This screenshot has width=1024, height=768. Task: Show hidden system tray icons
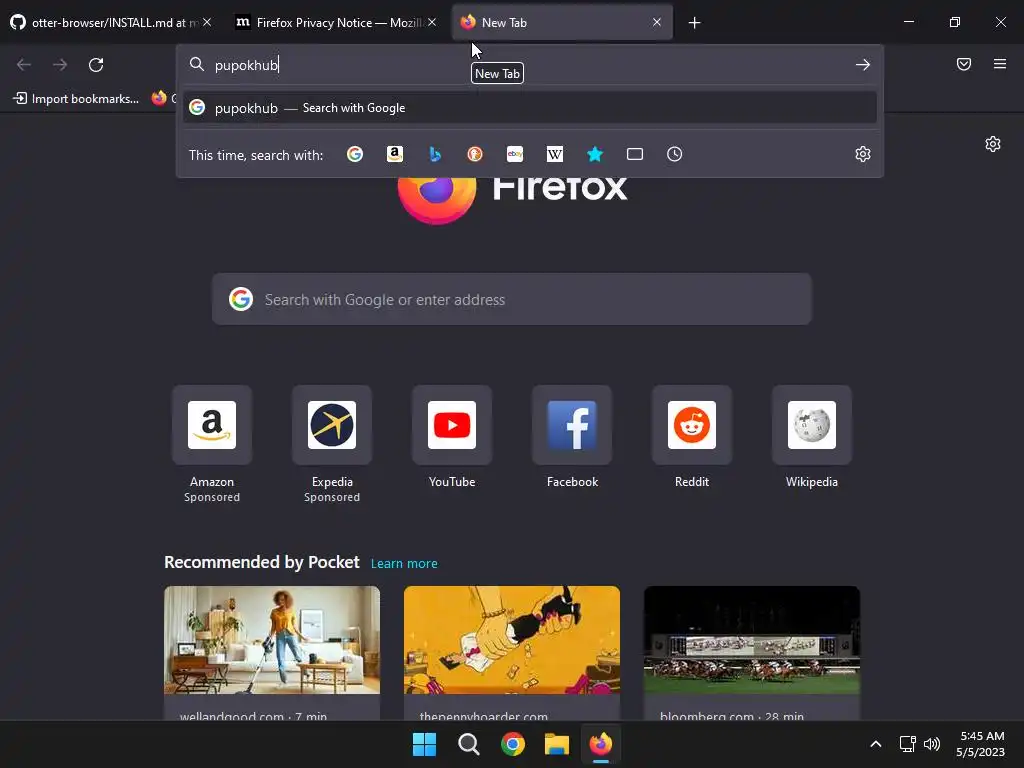point(876,744)
